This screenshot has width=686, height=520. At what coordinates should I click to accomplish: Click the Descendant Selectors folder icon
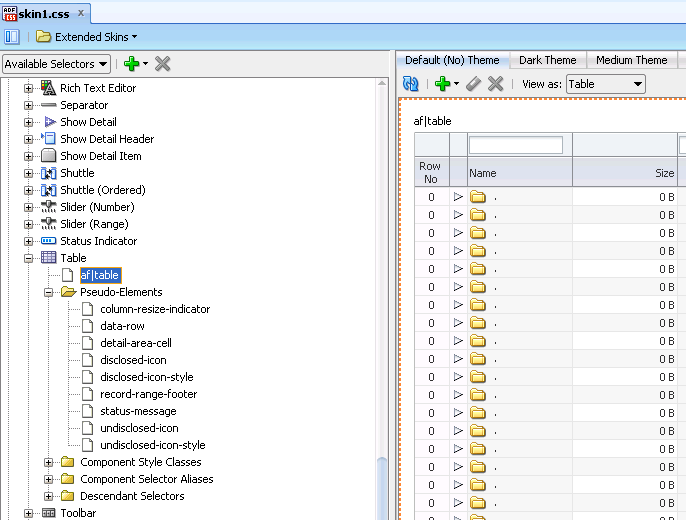[67, 496]
